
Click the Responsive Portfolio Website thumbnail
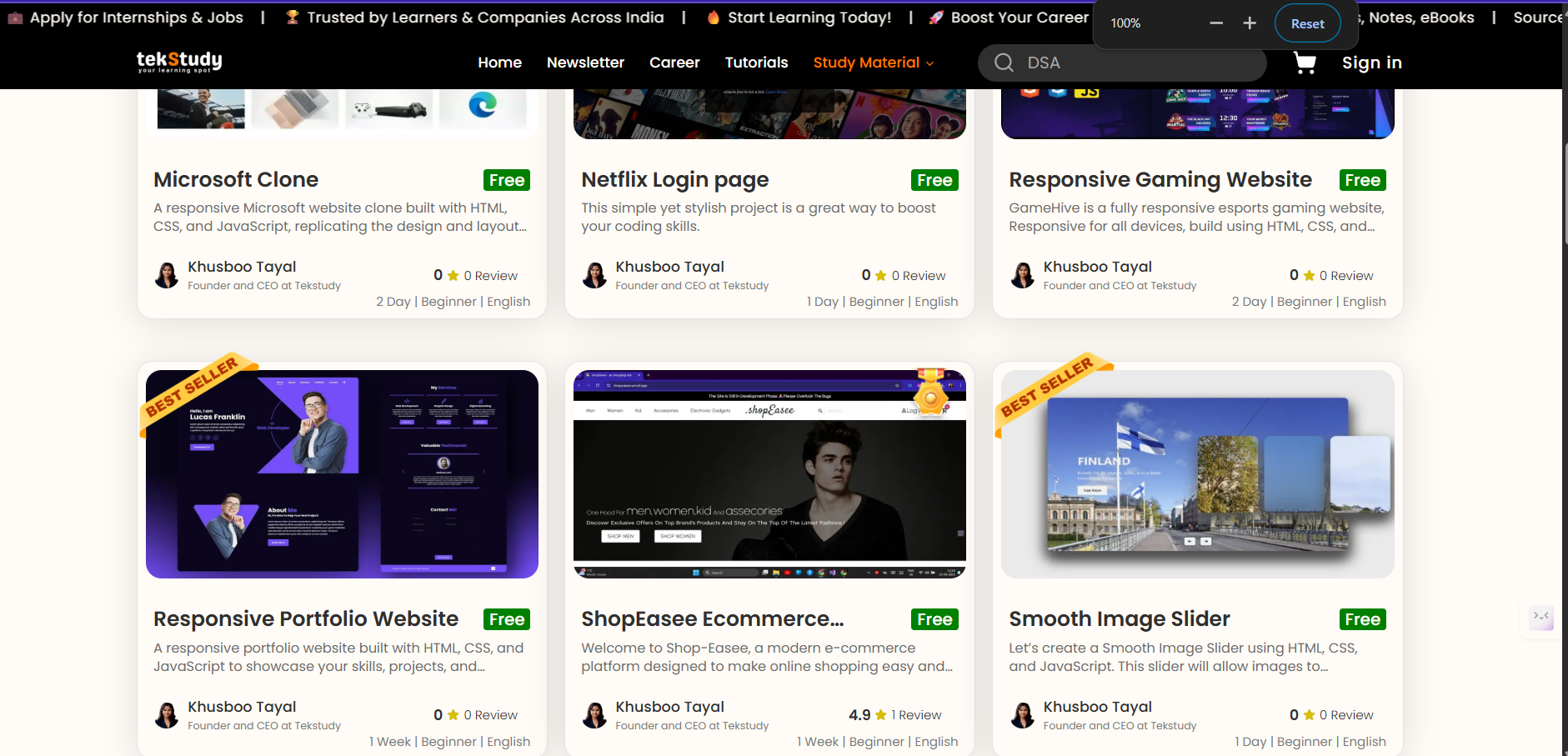[x=342, y=473]
